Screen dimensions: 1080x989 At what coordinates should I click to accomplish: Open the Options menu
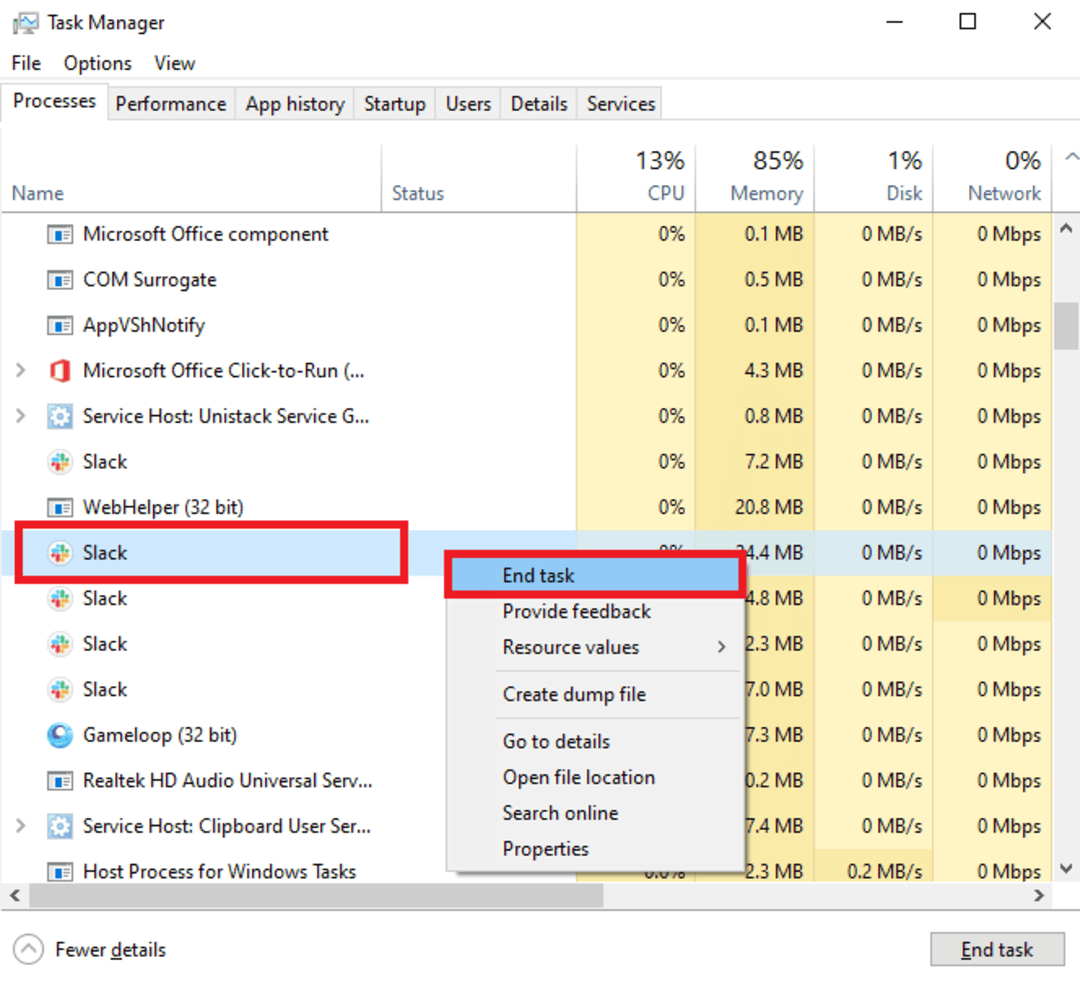pos(98,63)
